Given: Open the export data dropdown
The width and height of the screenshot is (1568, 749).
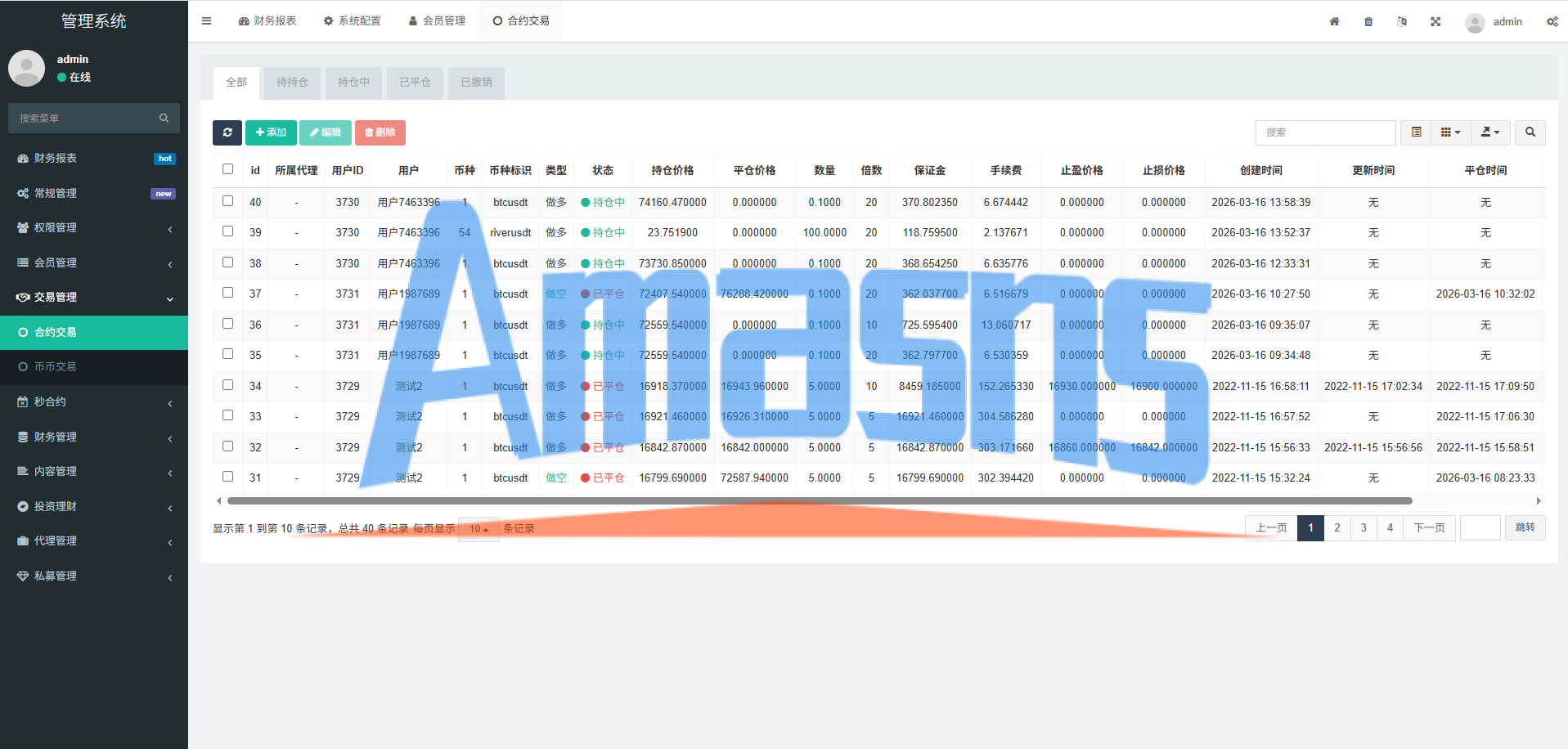Looking at the screenshot, I should point(1491,132).
